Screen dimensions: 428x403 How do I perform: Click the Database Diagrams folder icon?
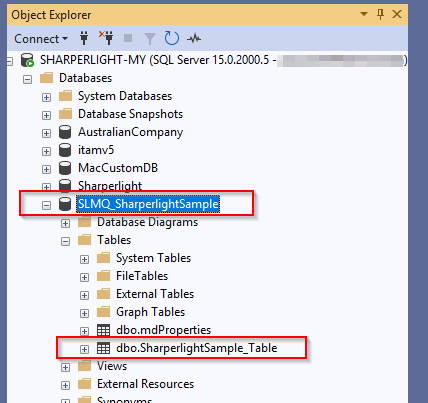click(x=84, y=222)
